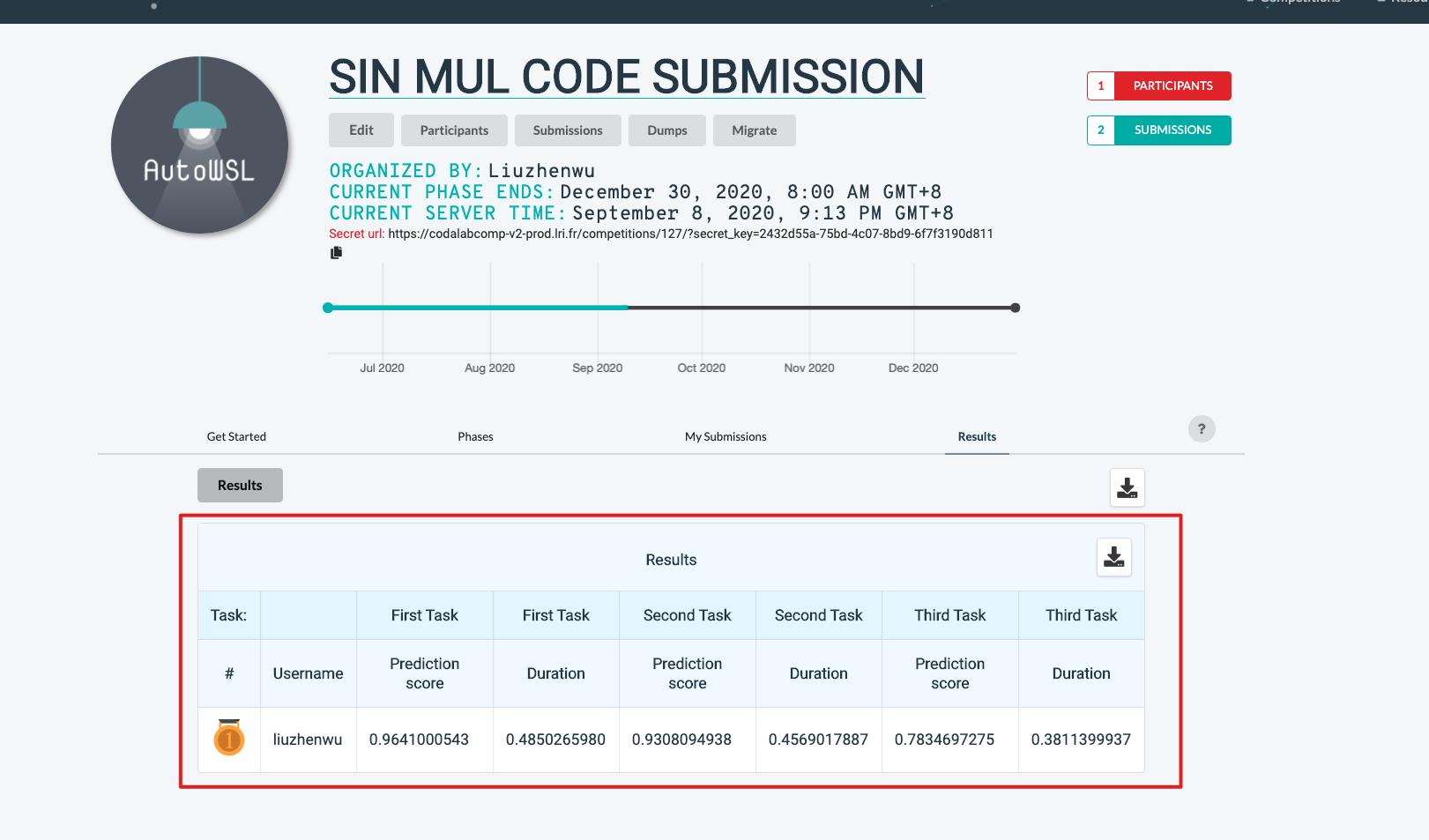Viewport: 1429px width, 840px height.
Task: Click the download icon above the results table
Action: coord(1127,487)
